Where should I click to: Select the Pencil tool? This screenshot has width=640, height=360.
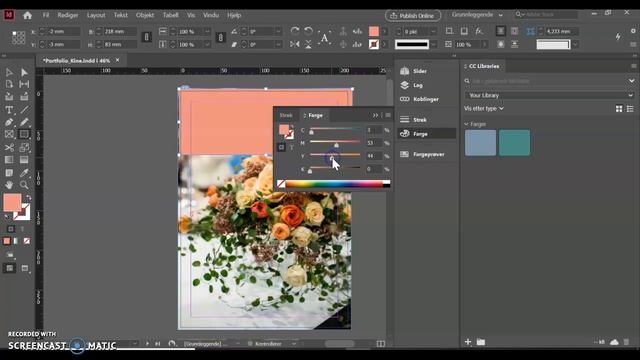click(x=24, y=122)
